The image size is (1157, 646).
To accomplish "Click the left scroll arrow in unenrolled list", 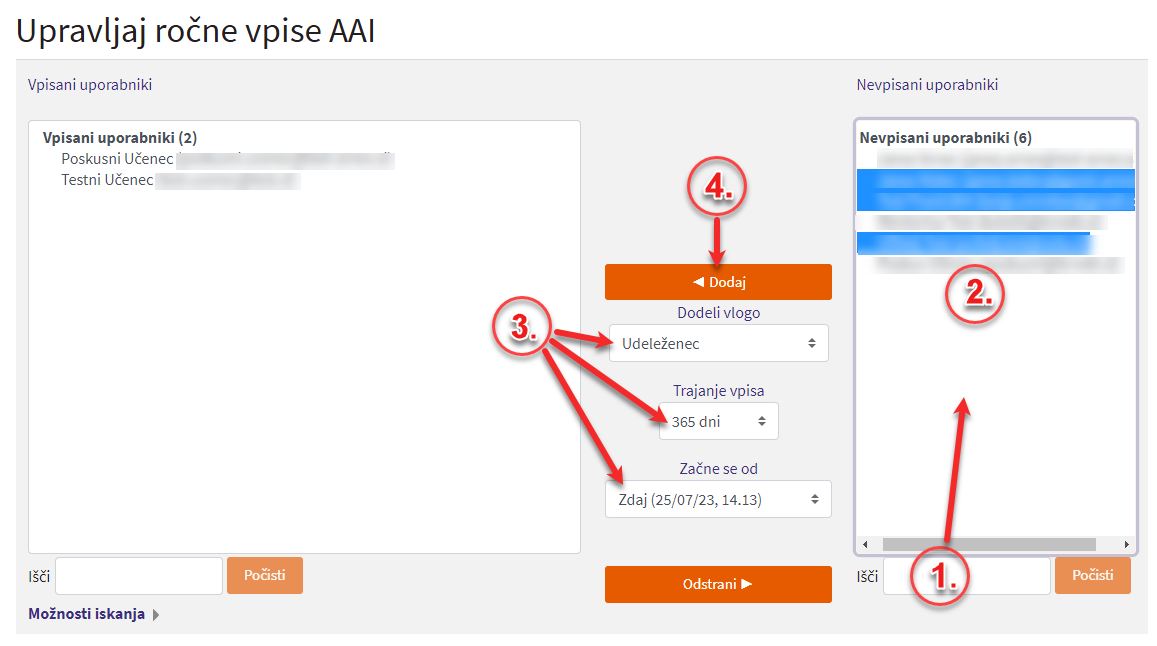I will [x=865, y=544].
